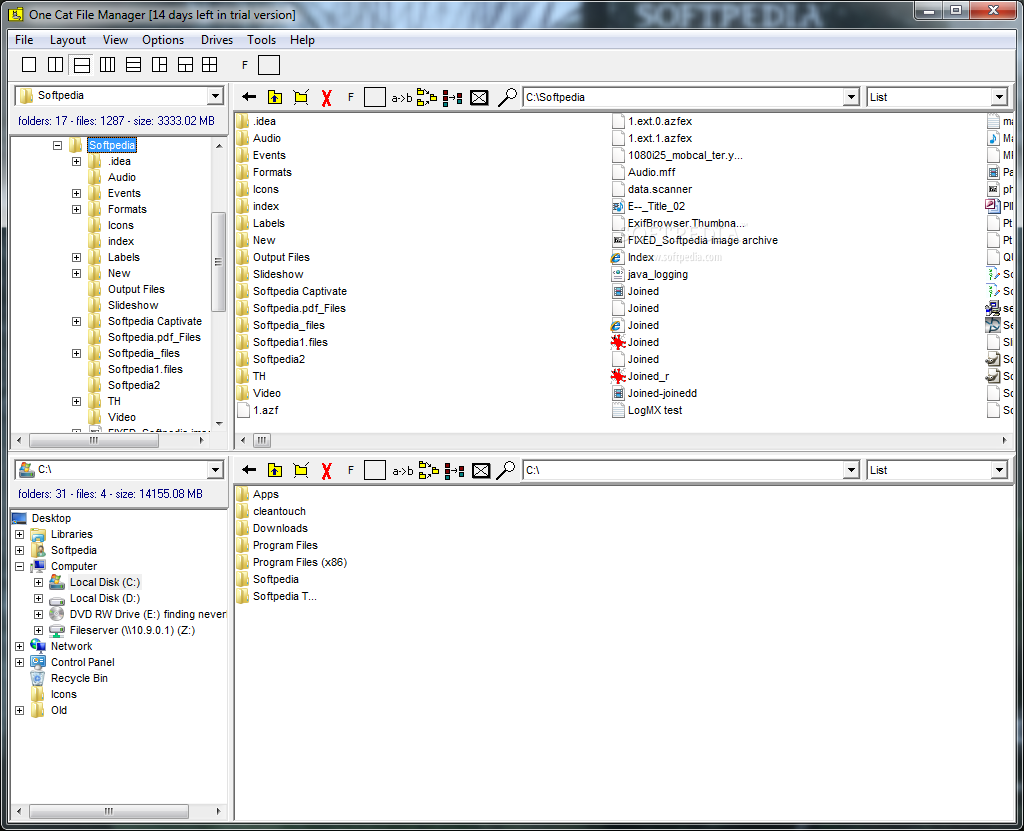Click the upper tree vertical scrollbar thumb
1024x831 pixels.
218,262
